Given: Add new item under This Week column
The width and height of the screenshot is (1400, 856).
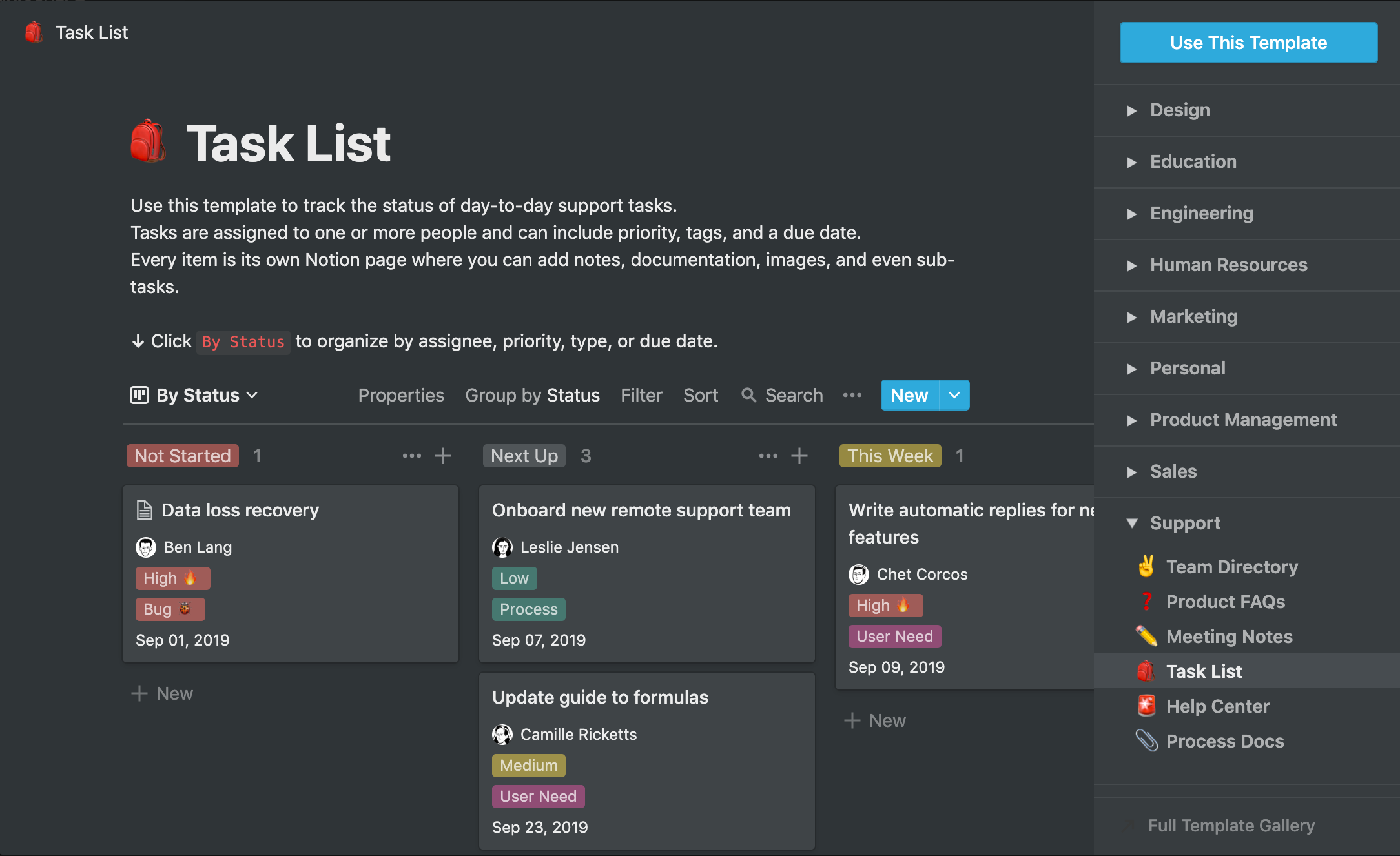Looking at the screenshot, I should tap(875, 720).
